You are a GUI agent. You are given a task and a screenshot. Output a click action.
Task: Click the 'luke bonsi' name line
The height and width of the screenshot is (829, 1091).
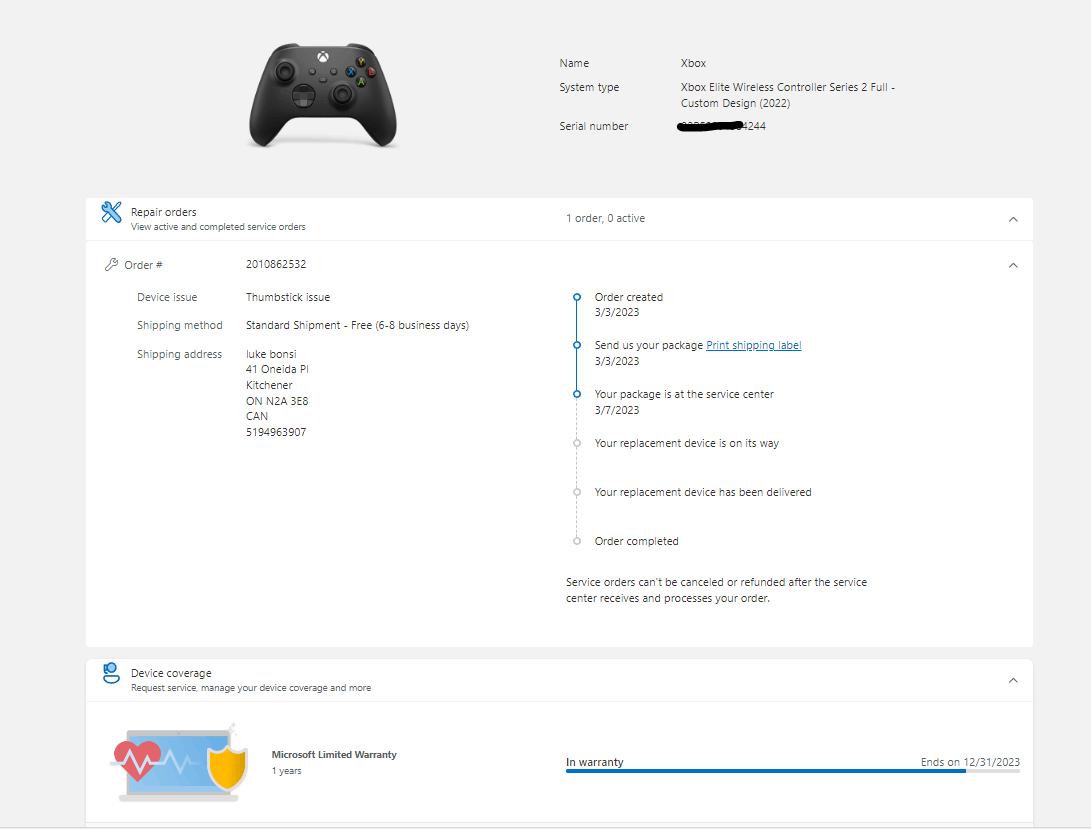[271, 354]
